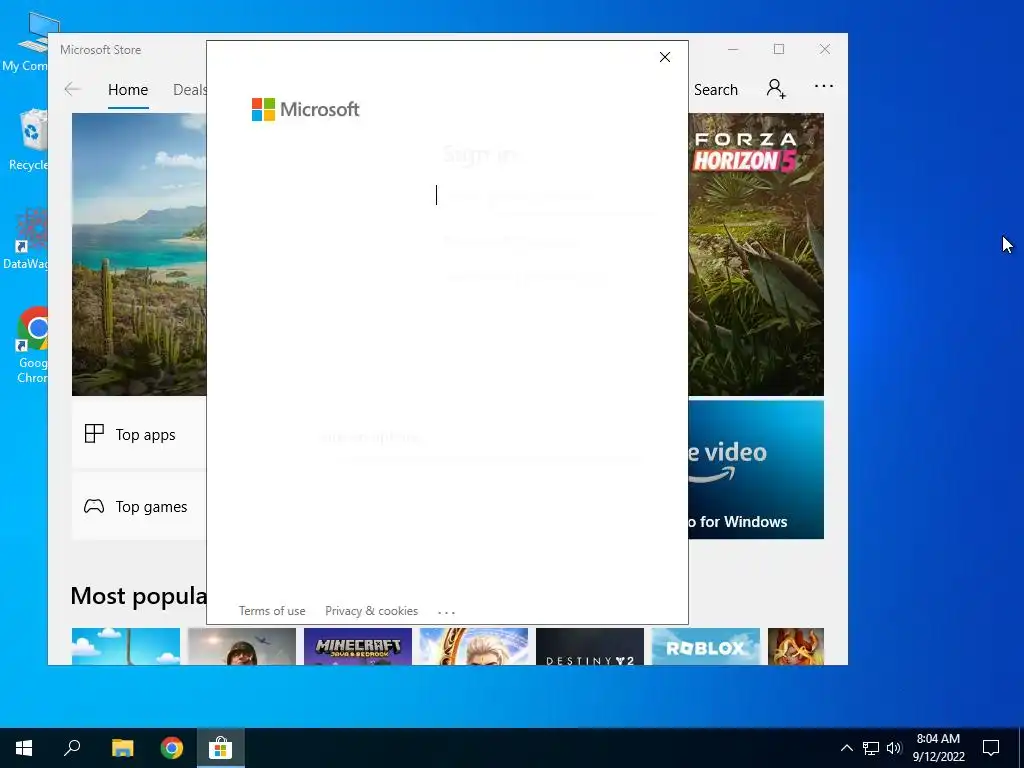
Task: Open taskbar search
Action: point(72,748)
